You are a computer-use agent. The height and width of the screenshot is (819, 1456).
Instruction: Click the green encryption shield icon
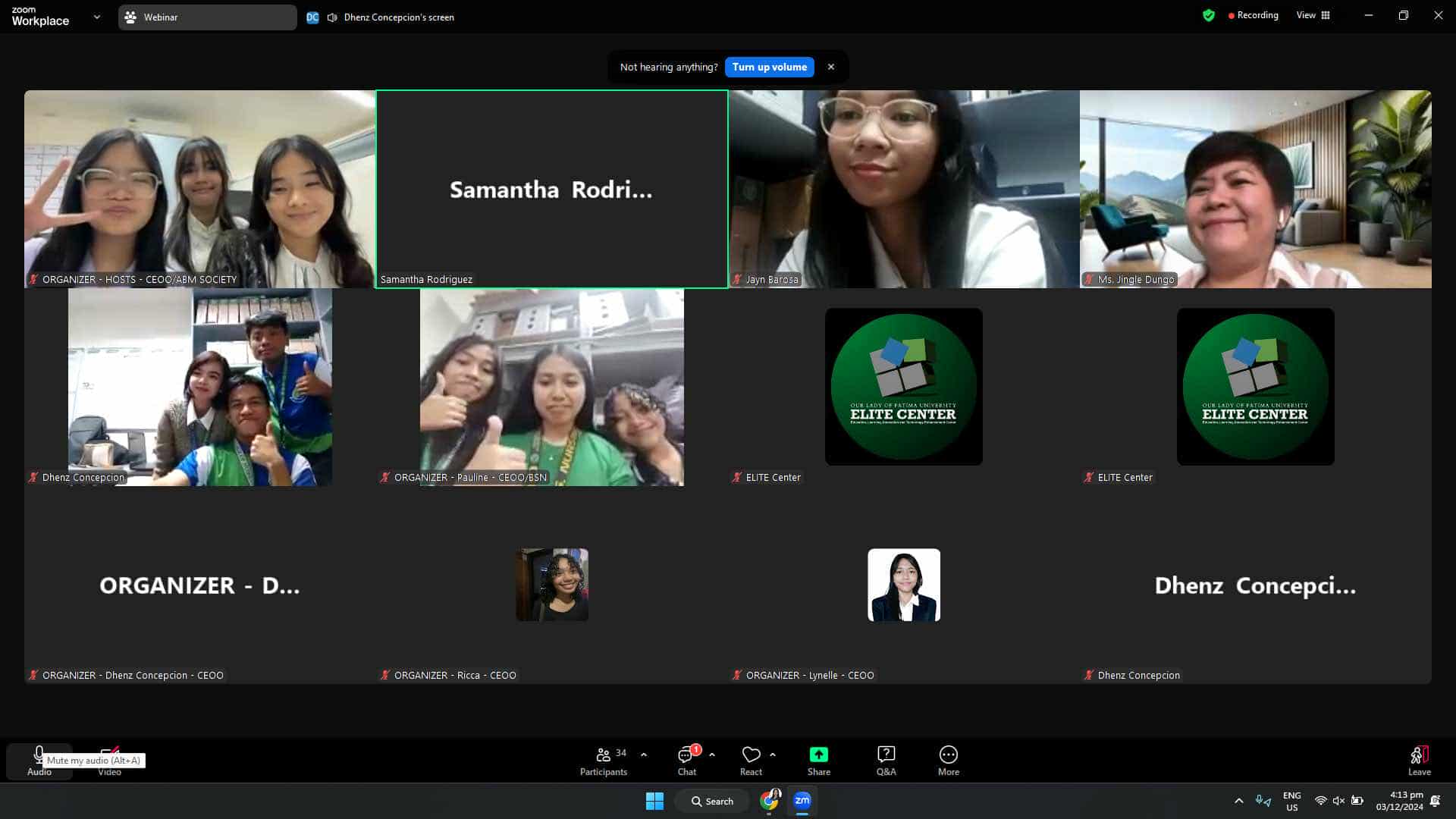point(1209,15)
